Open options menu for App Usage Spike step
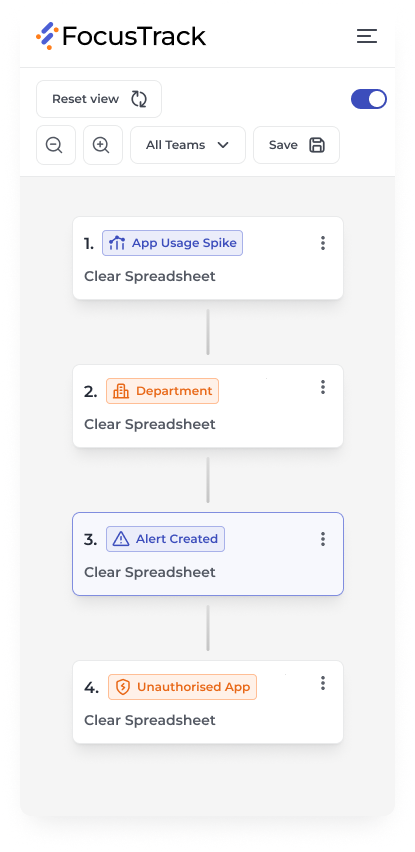The height and width of the screenshot is (852, 415). point(323,243)
